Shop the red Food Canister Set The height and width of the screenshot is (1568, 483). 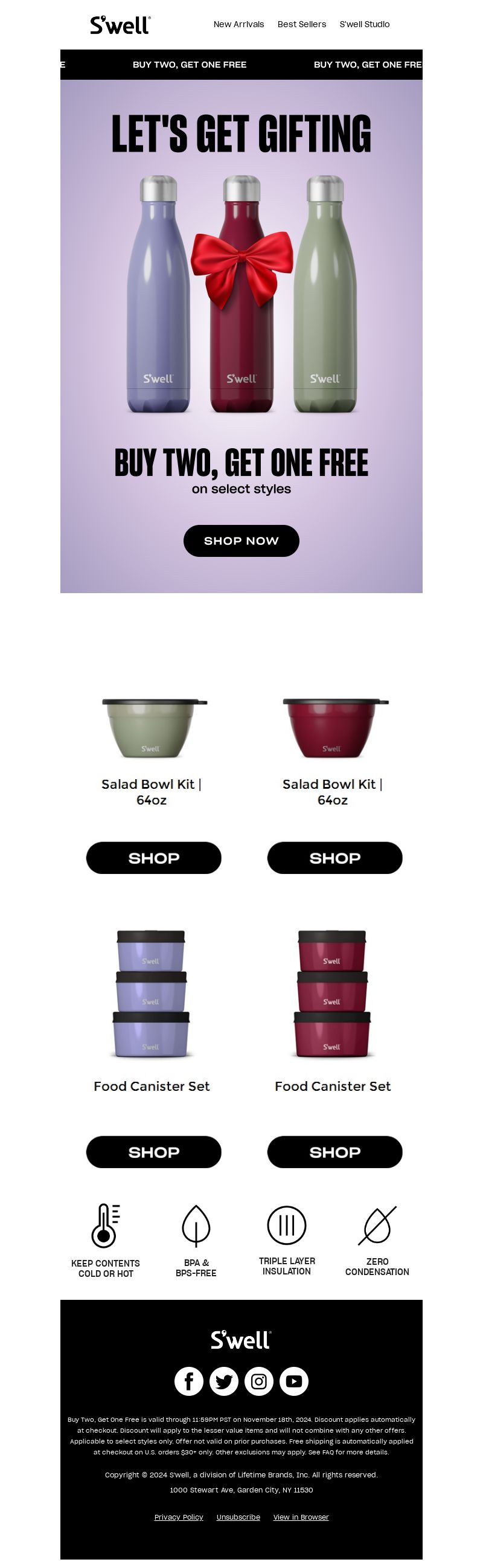tap(335, 1152)
